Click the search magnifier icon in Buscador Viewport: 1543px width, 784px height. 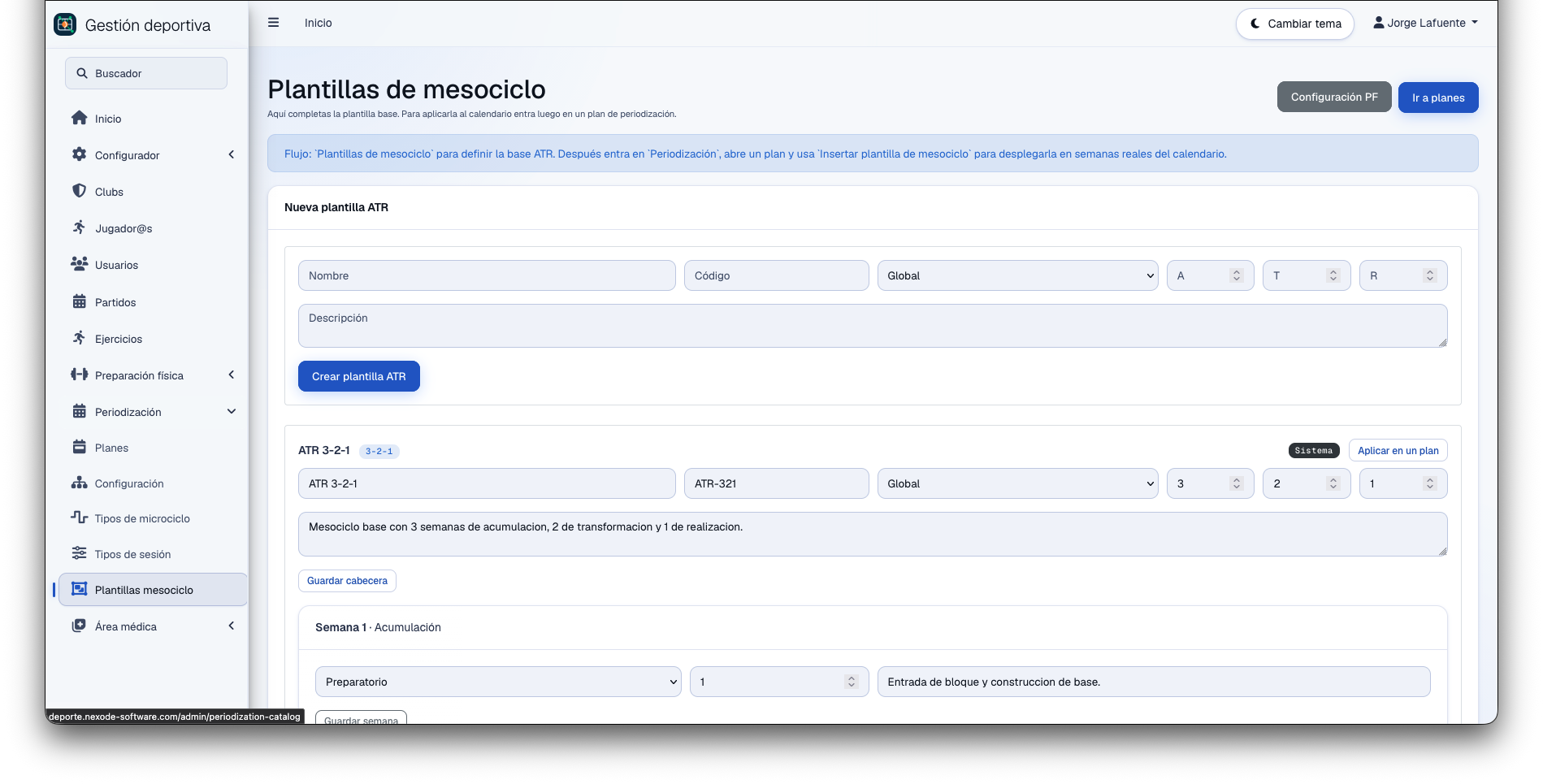[x=82, y=73]
